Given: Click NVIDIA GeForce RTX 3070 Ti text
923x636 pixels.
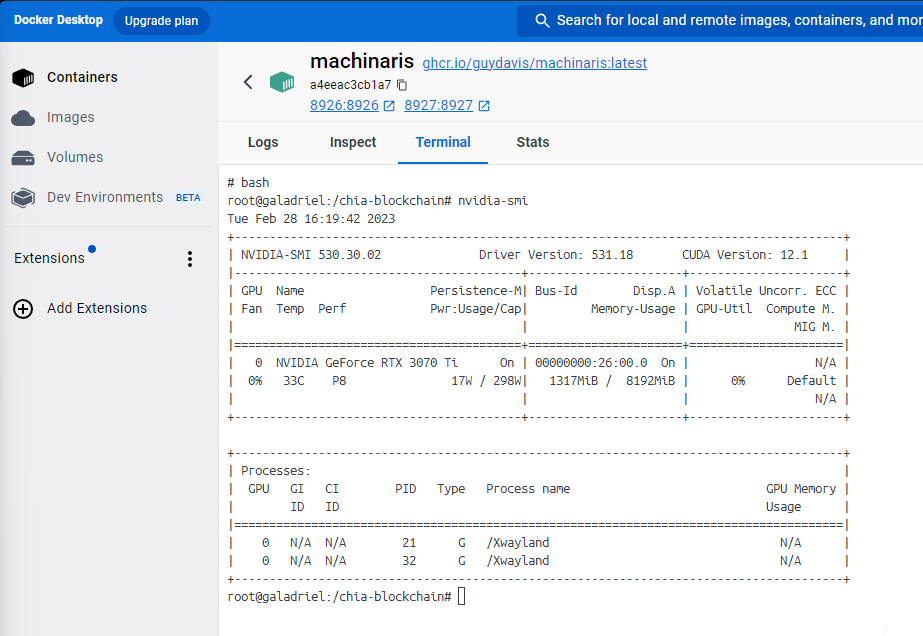Looking at the screenshot, I should click(367, 363).
